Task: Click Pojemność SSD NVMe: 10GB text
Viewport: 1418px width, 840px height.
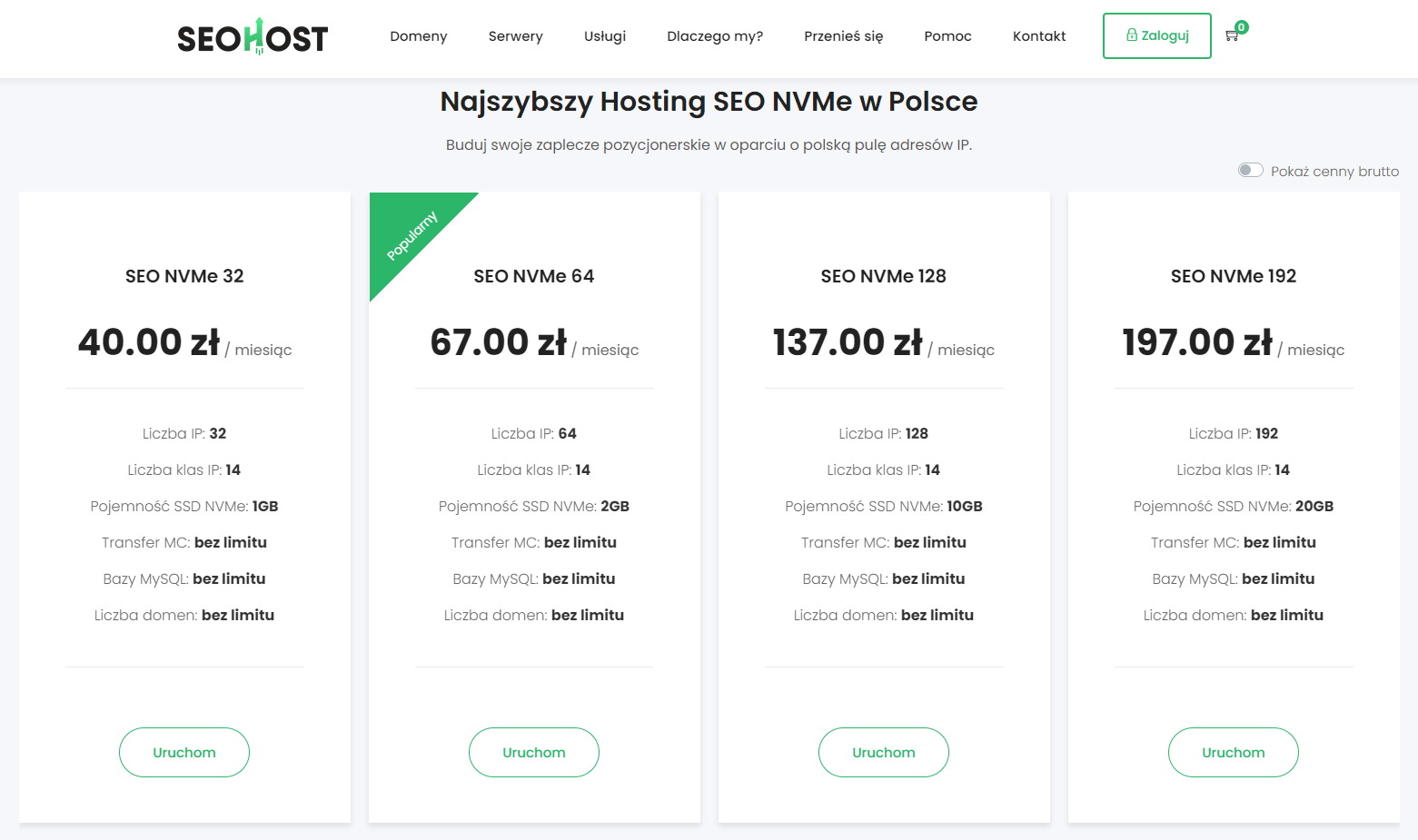Action: [884, 507]
